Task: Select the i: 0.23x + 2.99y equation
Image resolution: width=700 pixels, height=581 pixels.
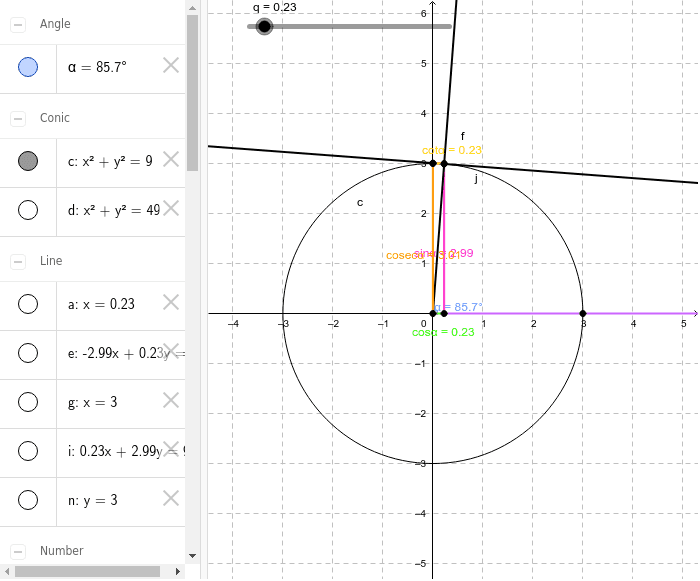Action: coord(126,451)
